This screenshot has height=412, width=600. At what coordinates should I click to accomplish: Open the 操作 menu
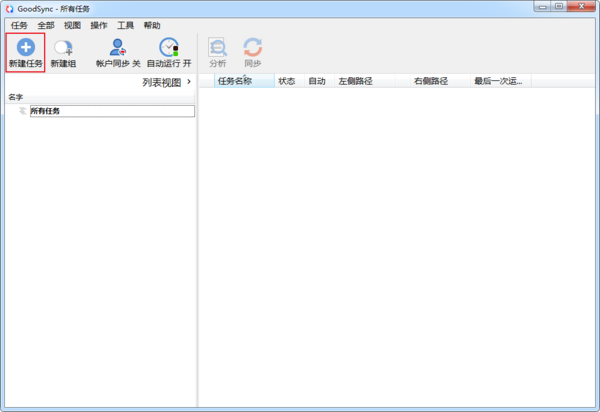pos(99,25)
